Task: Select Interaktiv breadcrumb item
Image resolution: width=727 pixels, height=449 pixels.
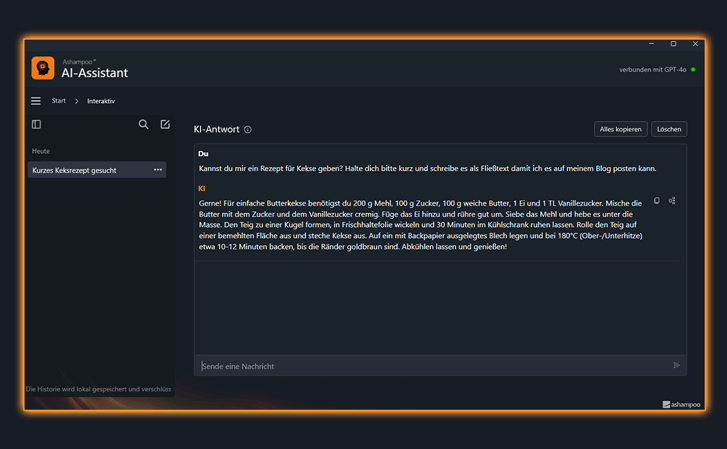Action: (x=101, y=101)
